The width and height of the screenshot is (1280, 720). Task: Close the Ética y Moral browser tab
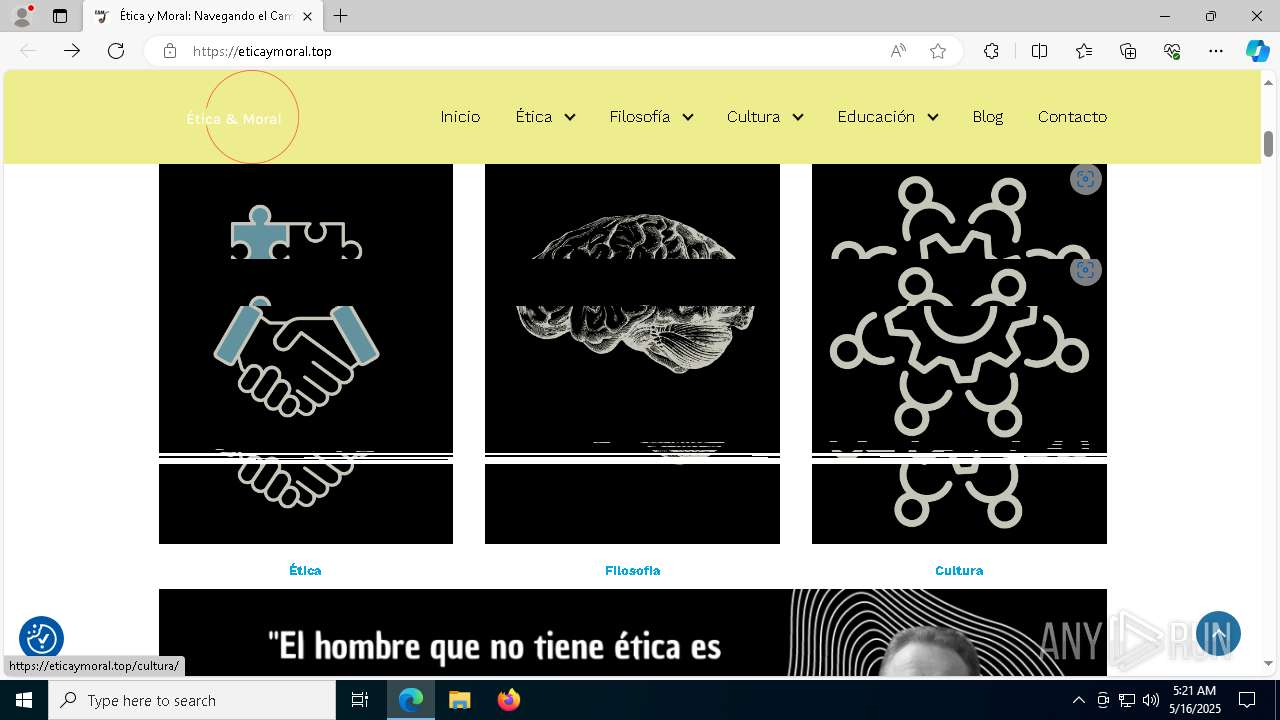pos(307,16)
